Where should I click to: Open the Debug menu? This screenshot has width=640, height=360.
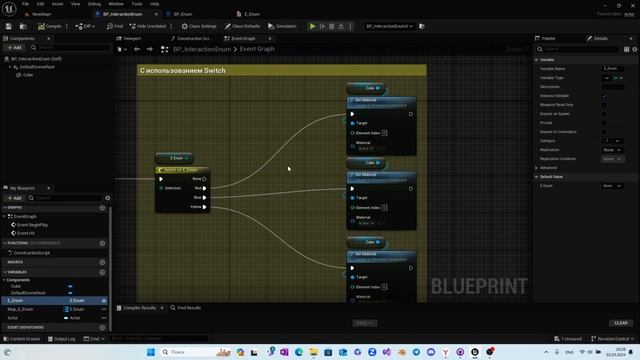tap(94, 4)
